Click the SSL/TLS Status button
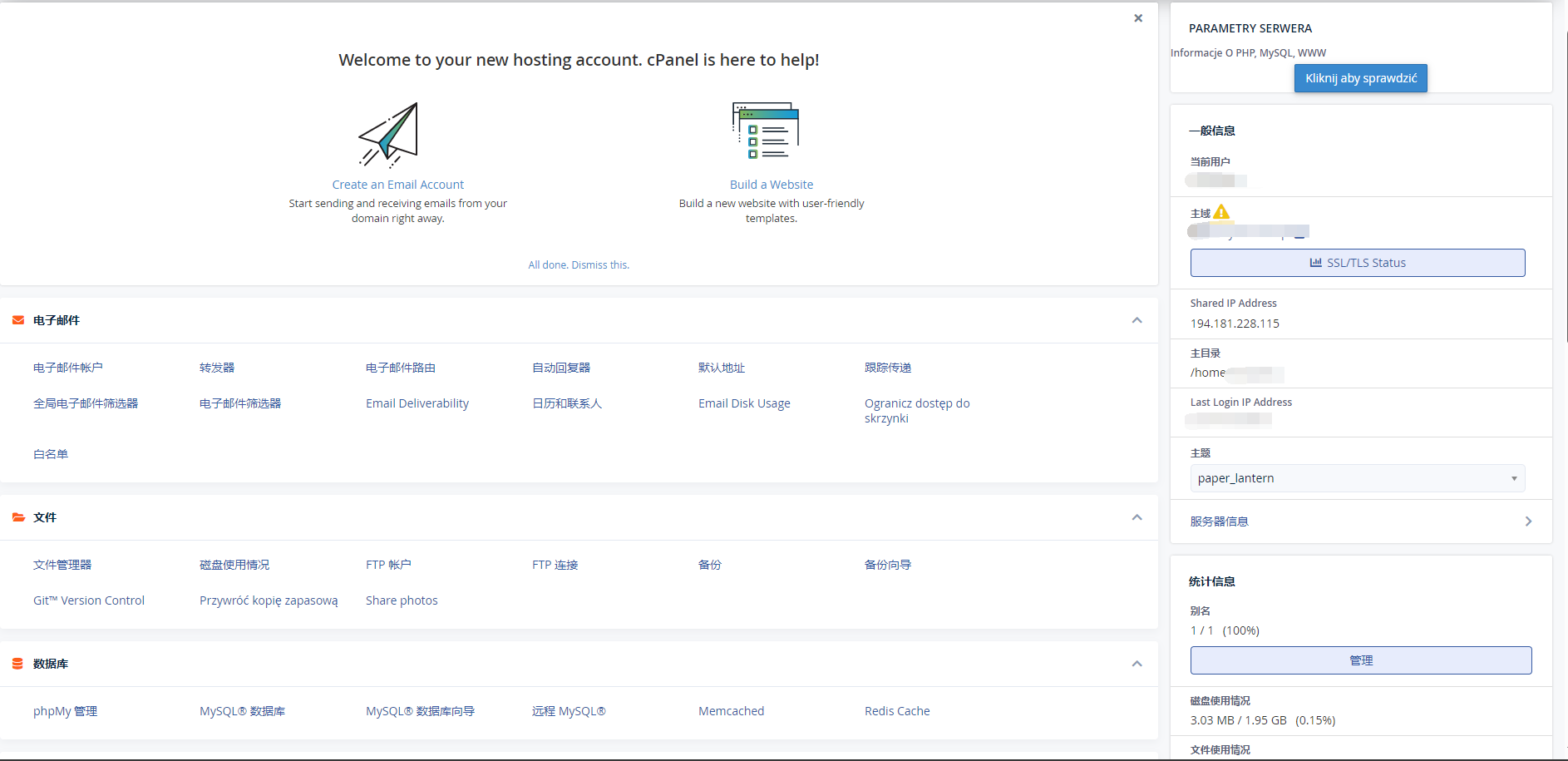The height and width of the screenshot is (761, 1568). click(1357, 263)
